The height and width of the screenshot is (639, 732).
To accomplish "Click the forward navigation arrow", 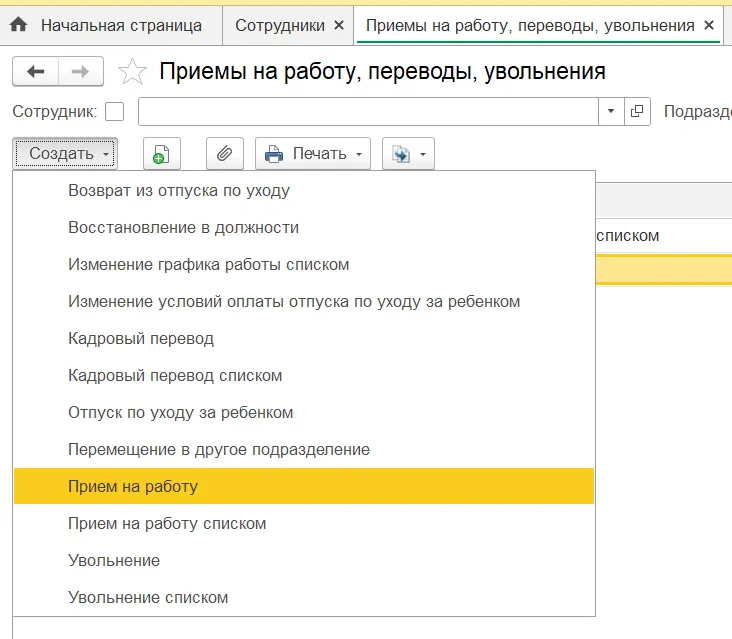I will click(x=82, y=71).
